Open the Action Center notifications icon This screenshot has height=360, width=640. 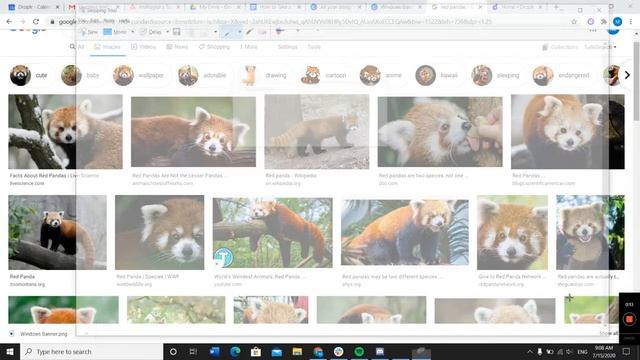[627, 351]
